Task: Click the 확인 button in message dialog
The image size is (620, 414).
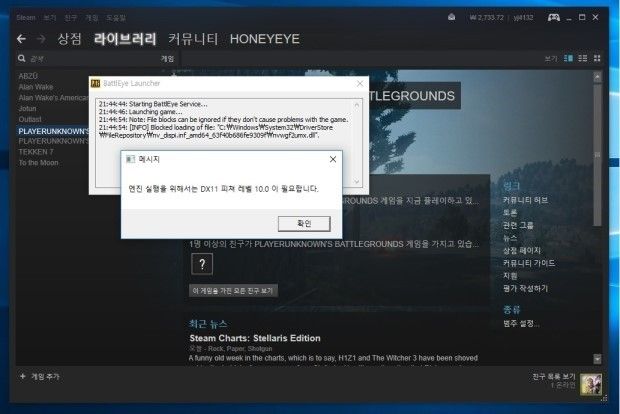Action: point(304,223)
